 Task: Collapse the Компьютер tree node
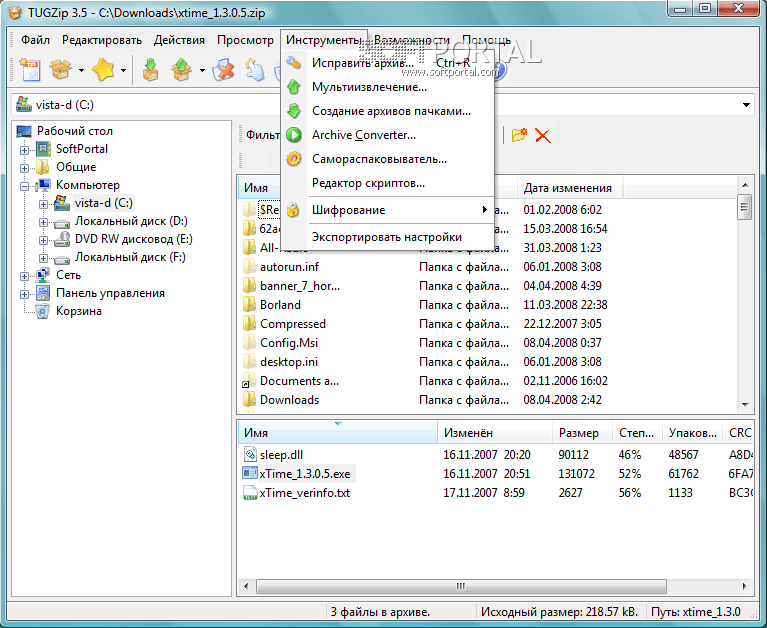[x=24, y=186]
